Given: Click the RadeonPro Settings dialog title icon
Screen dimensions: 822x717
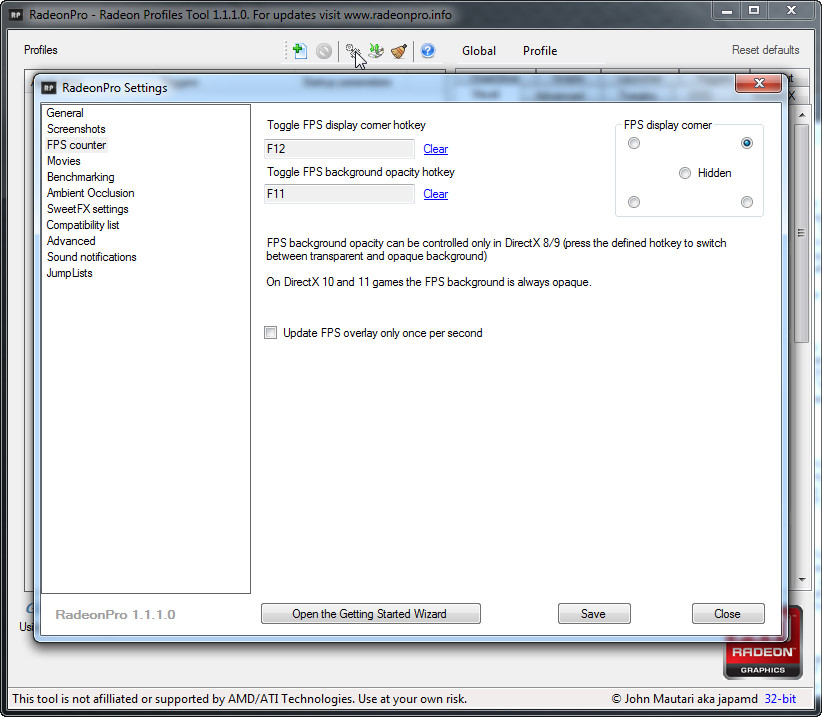Looking at the screenshot, I should point(49,88).
